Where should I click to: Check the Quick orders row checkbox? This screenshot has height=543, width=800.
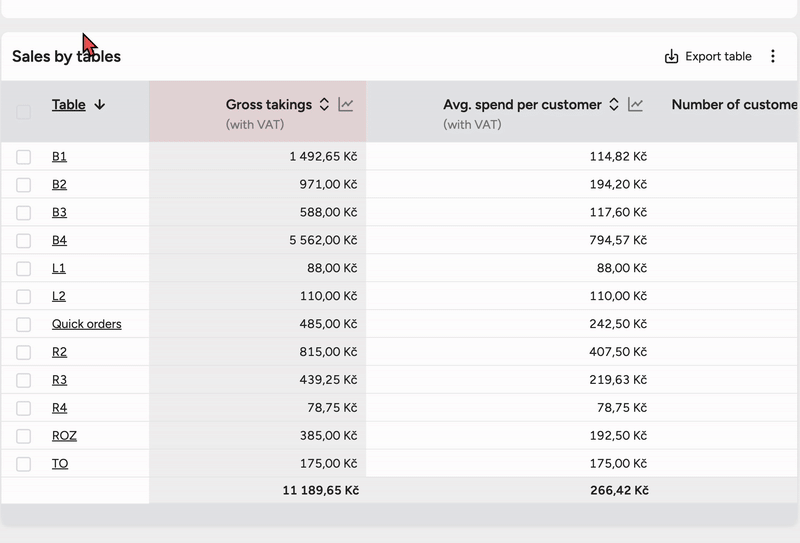tap(24, 325)
